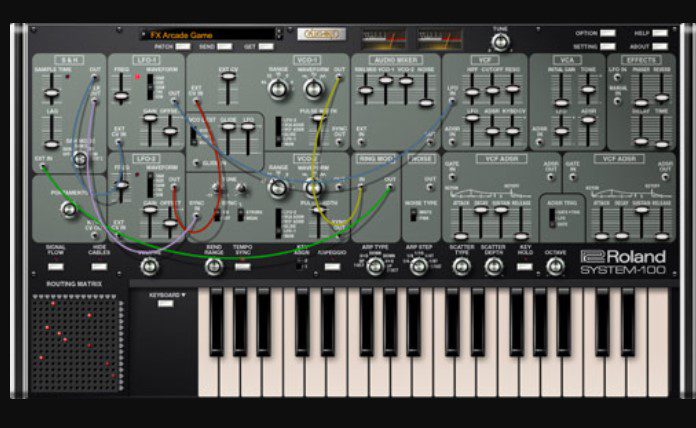The width and height of the screenshot is (696, 428).
Task: Open the ABOUT button
Action: click(660, 46)
